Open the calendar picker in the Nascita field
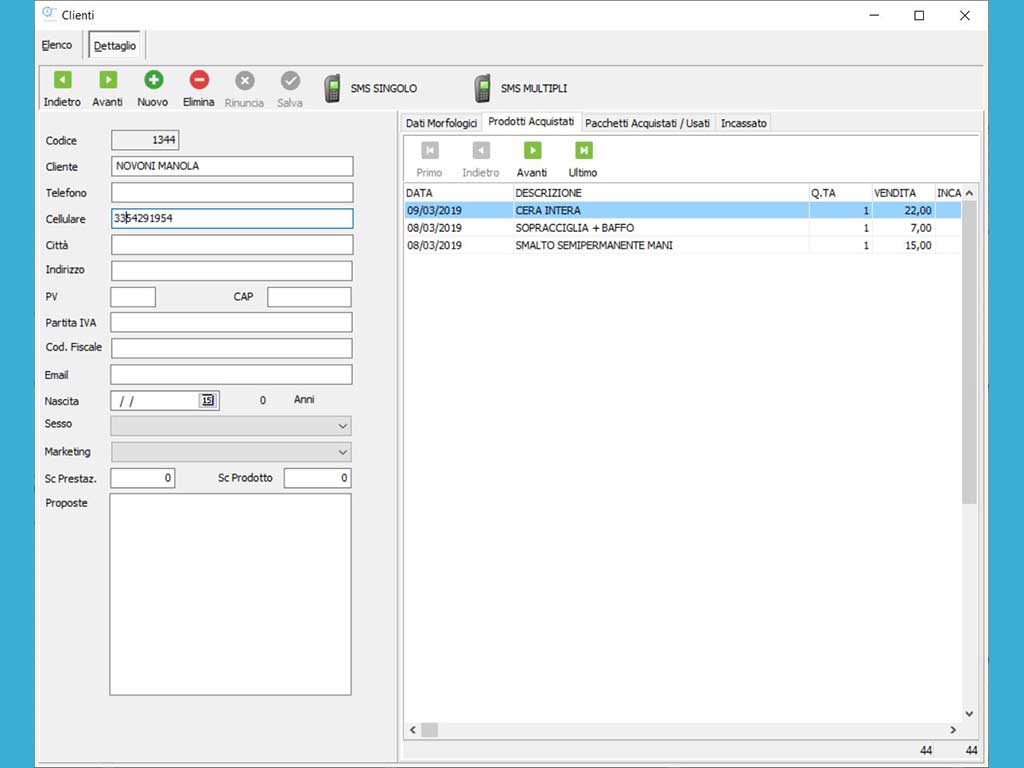This screenshot has width=1024, height=768. 208,400
